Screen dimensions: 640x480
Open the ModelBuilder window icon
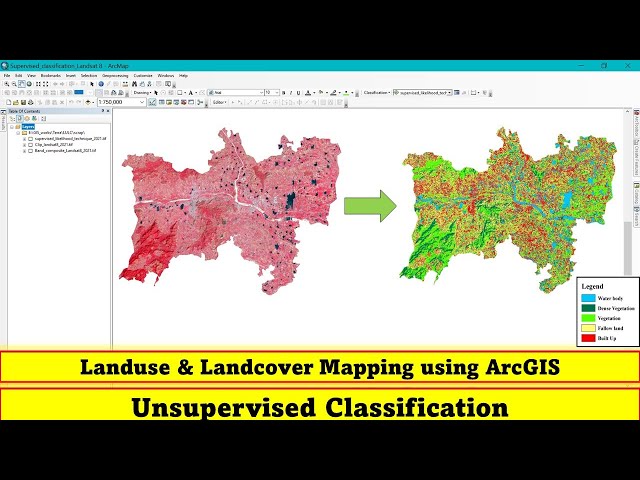(x=199, y=102)
